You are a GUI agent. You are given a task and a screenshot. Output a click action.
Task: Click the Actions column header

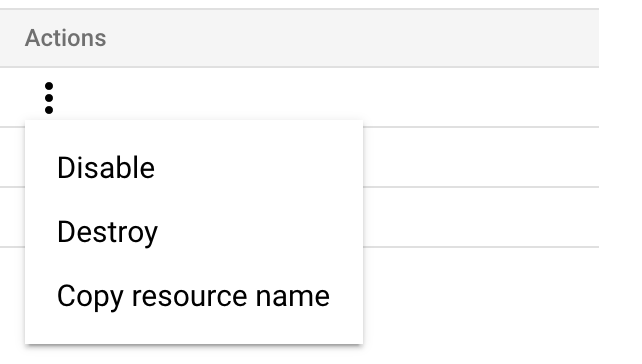[66, 38]
